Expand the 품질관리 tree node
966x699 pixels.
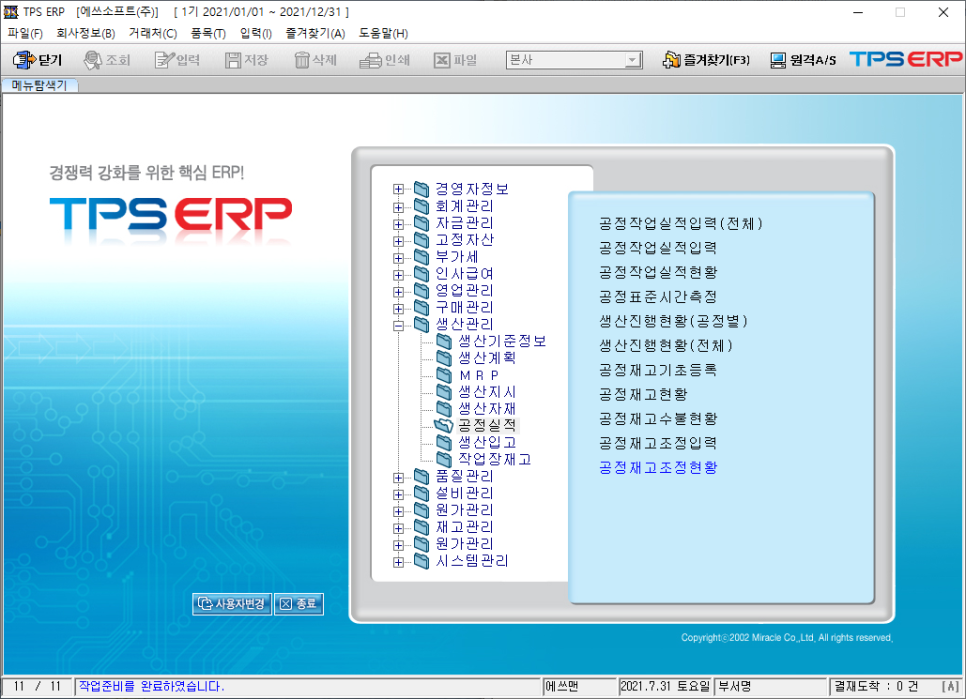(x=399, y=477)
